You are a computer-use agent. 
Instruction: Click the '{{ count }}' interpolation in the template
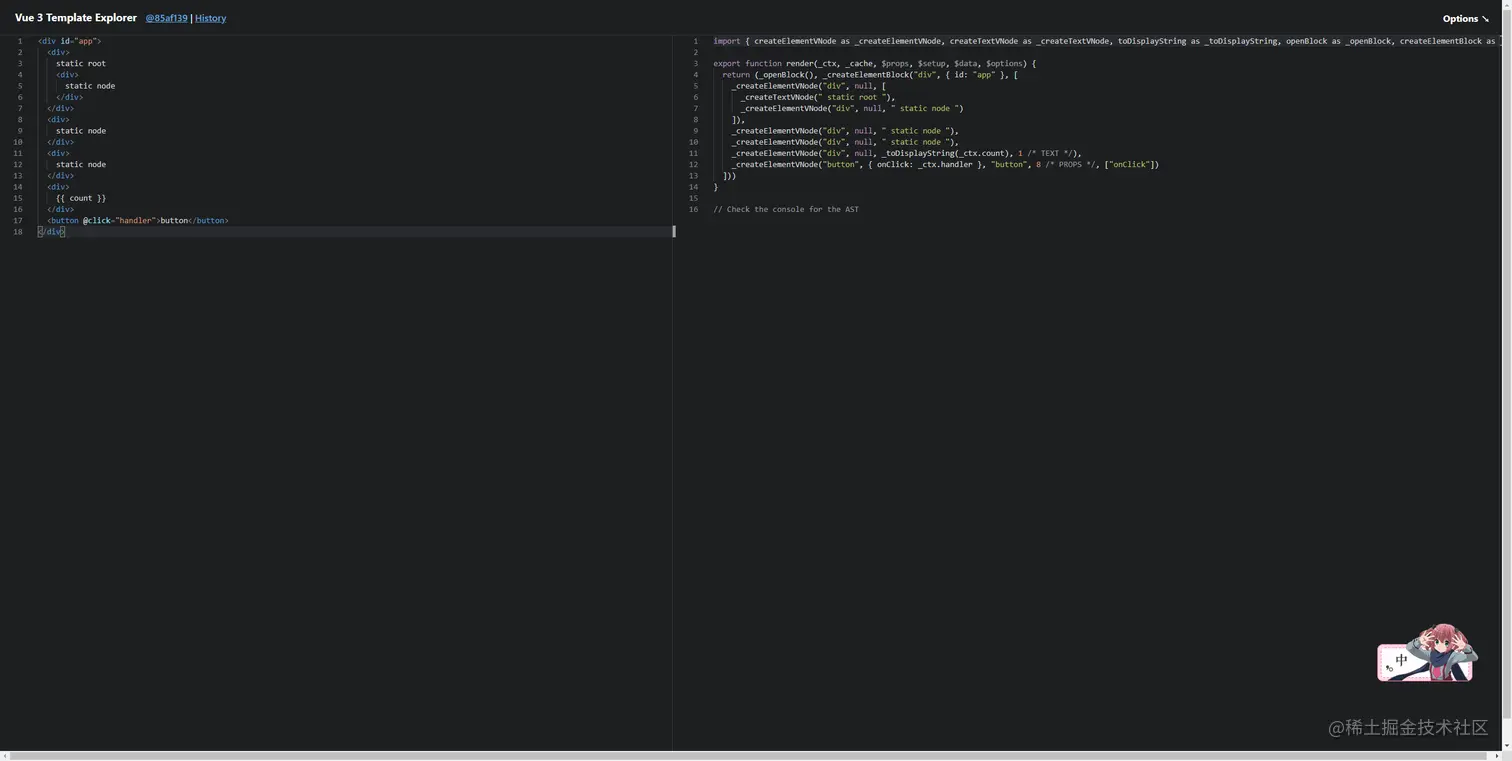tap(81, 198)
